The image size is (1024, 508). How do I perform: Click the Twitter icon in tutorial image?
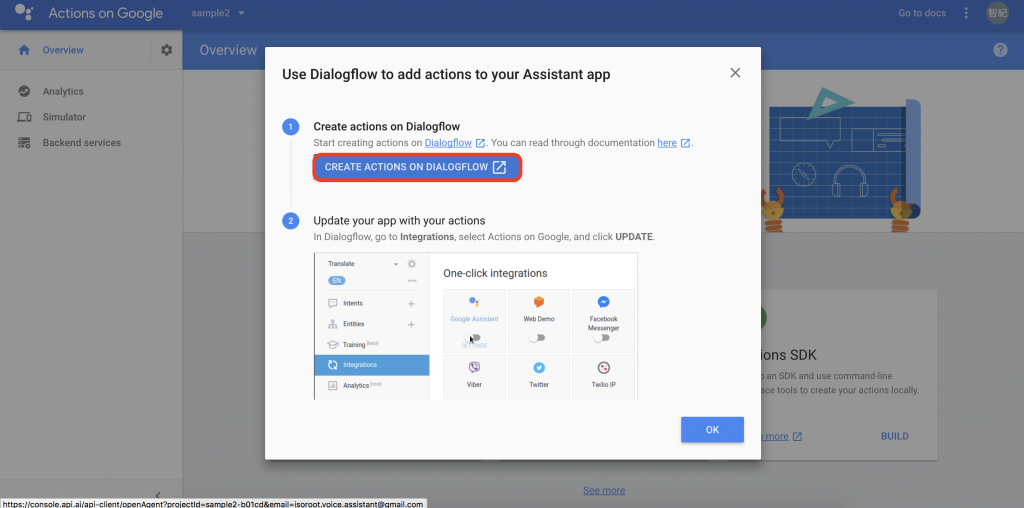tap(539, 368)
